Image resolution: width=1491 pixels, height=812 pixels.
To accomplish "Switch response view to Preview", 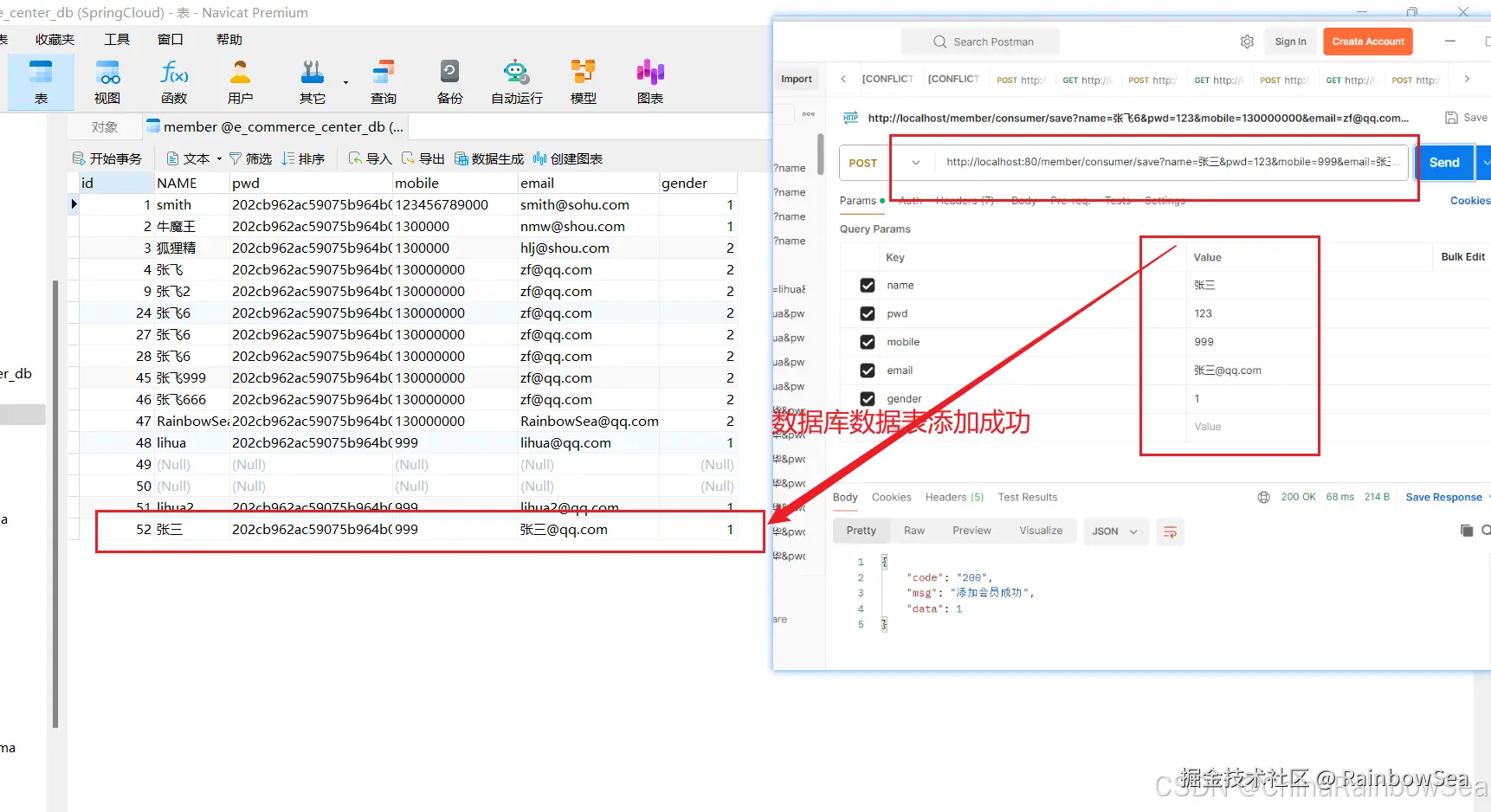I will pyautogui.click(x=971, y=531).
